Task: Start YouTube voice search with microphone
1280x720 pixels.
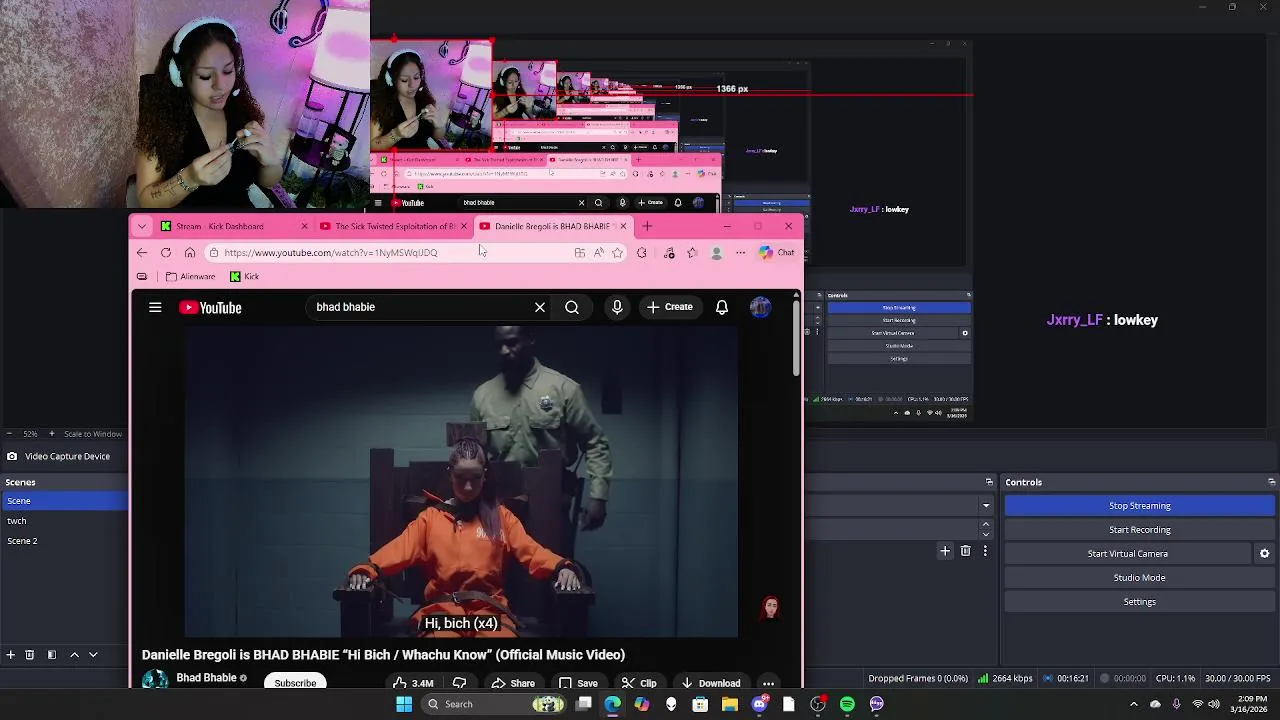Action: 617,307
